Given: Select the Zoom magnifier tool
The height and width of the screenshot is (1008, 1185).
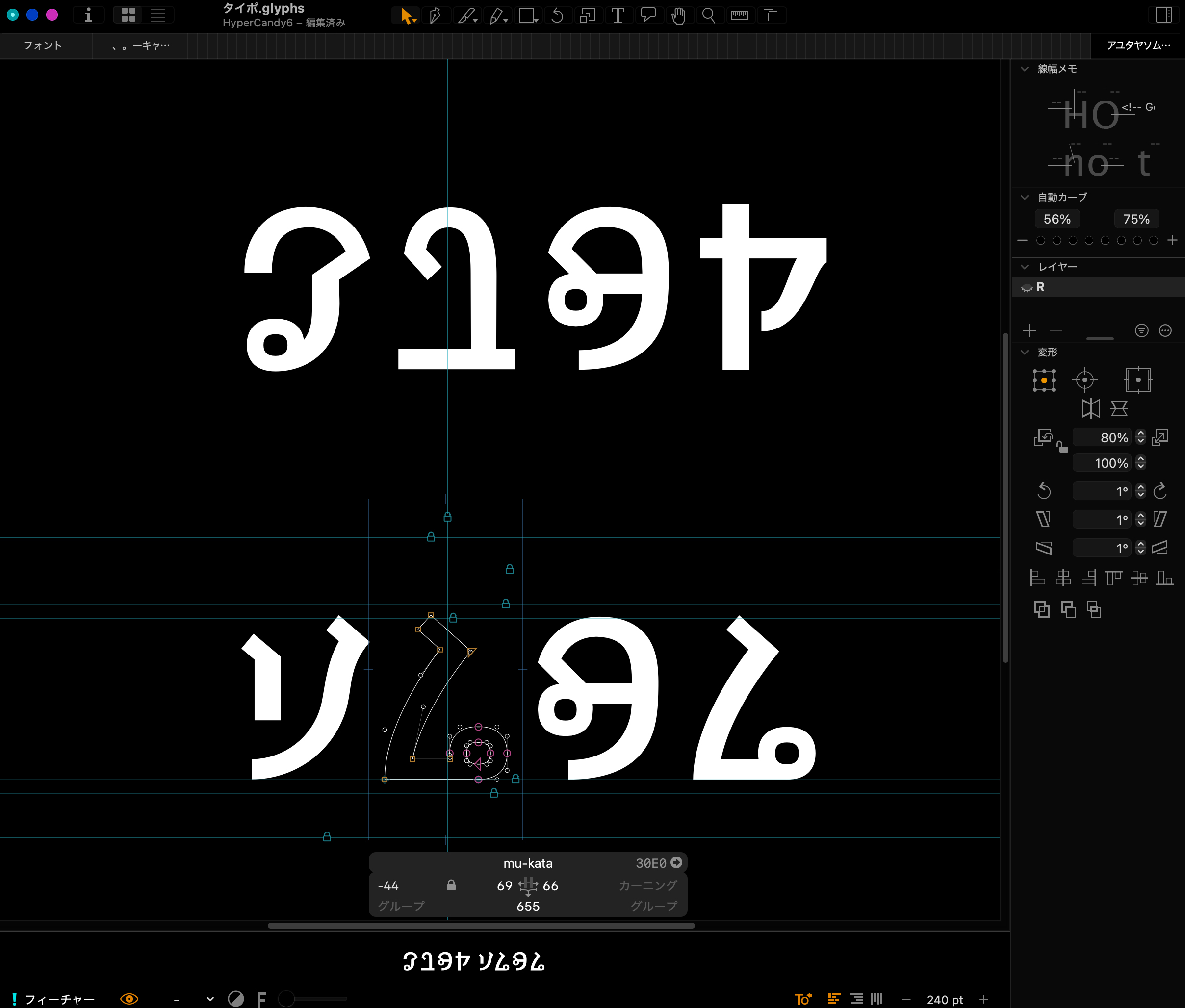Looking at the screenshot, I should tap(708, 15).
